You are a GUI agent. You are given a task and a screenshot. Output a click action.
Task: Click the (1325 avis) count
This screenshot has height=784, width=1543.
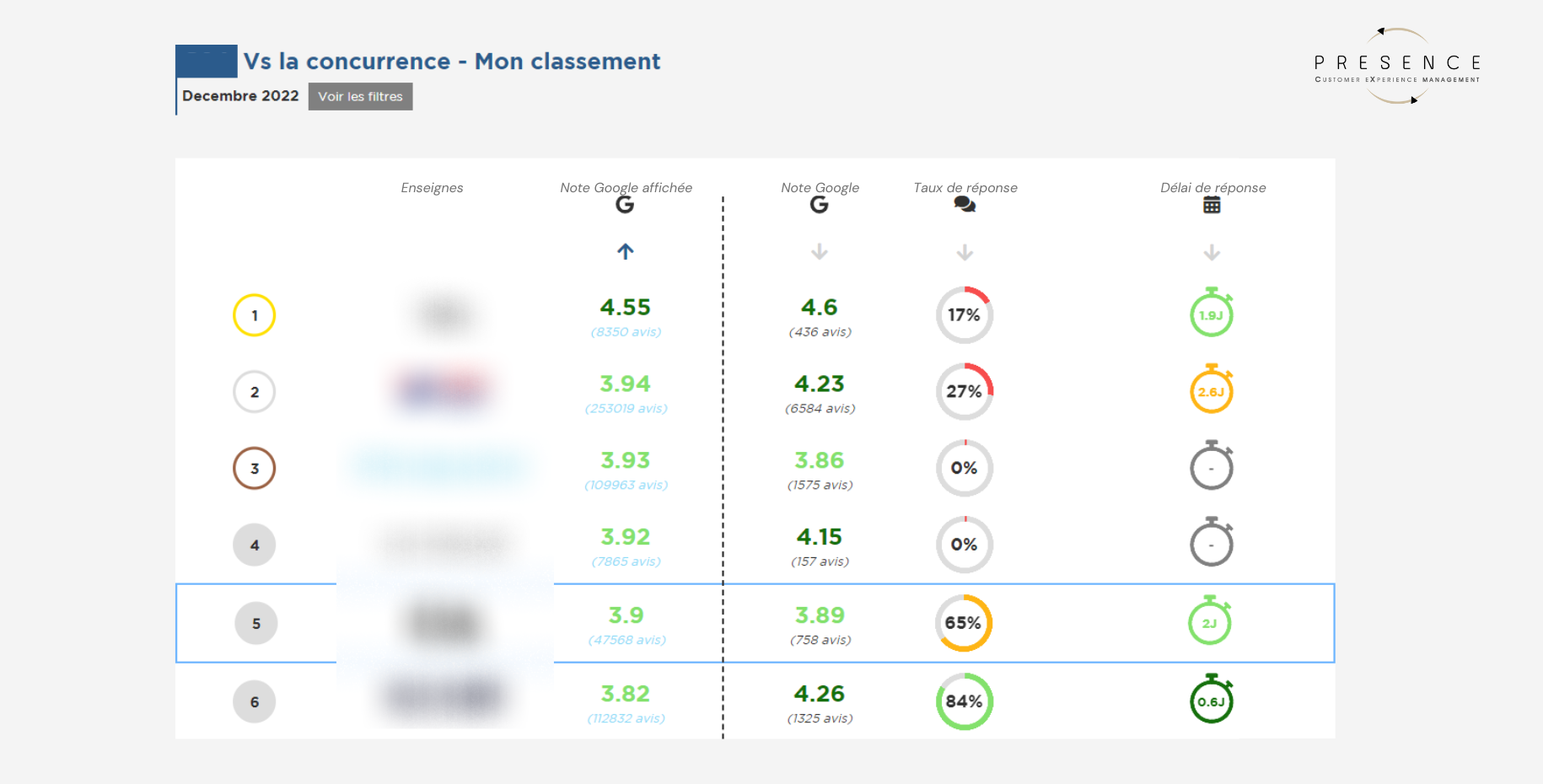click(x=820, y=719)
